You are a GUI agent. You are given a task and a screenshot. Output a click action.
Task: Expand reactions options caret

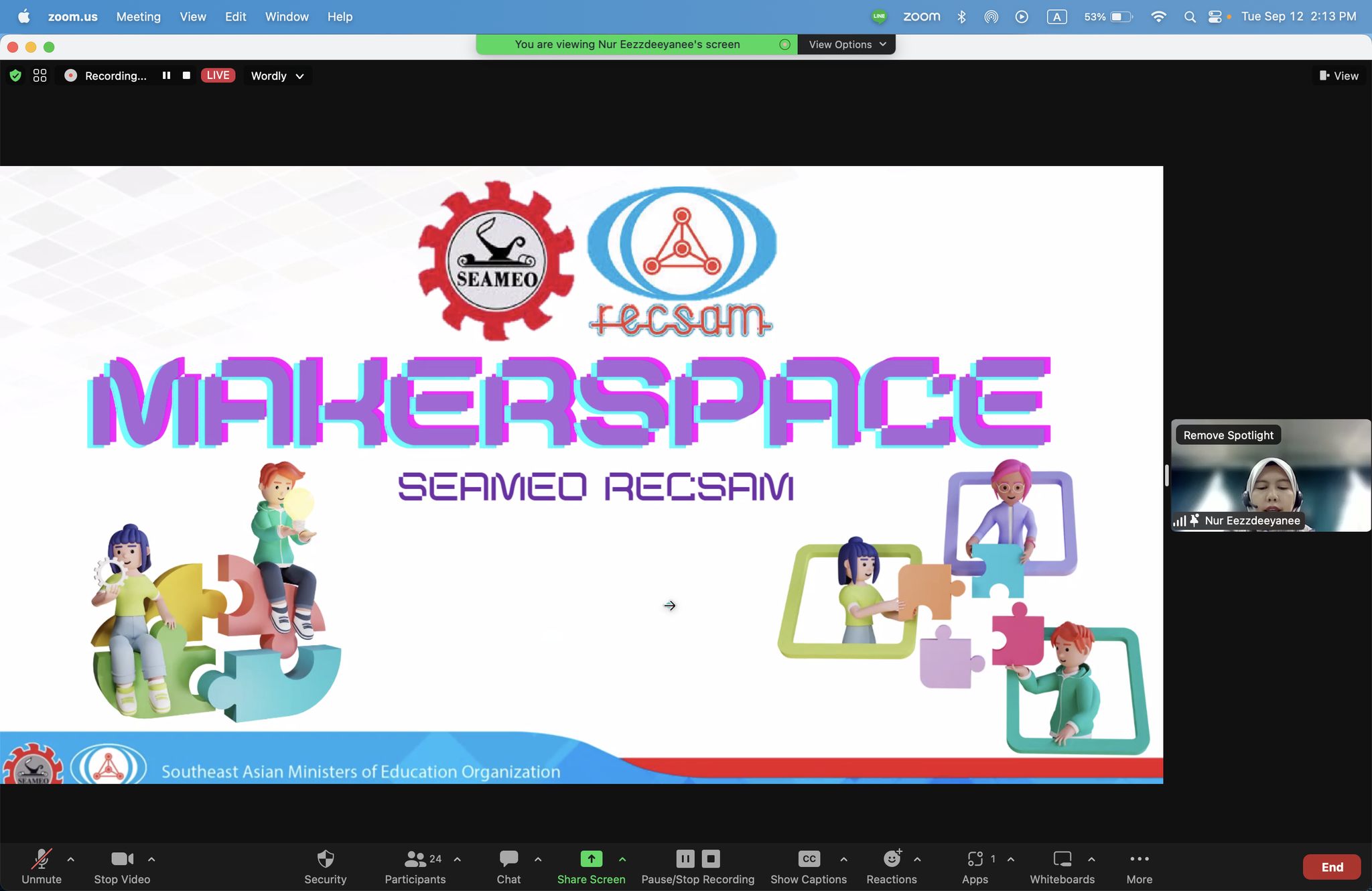coord(917,859)
